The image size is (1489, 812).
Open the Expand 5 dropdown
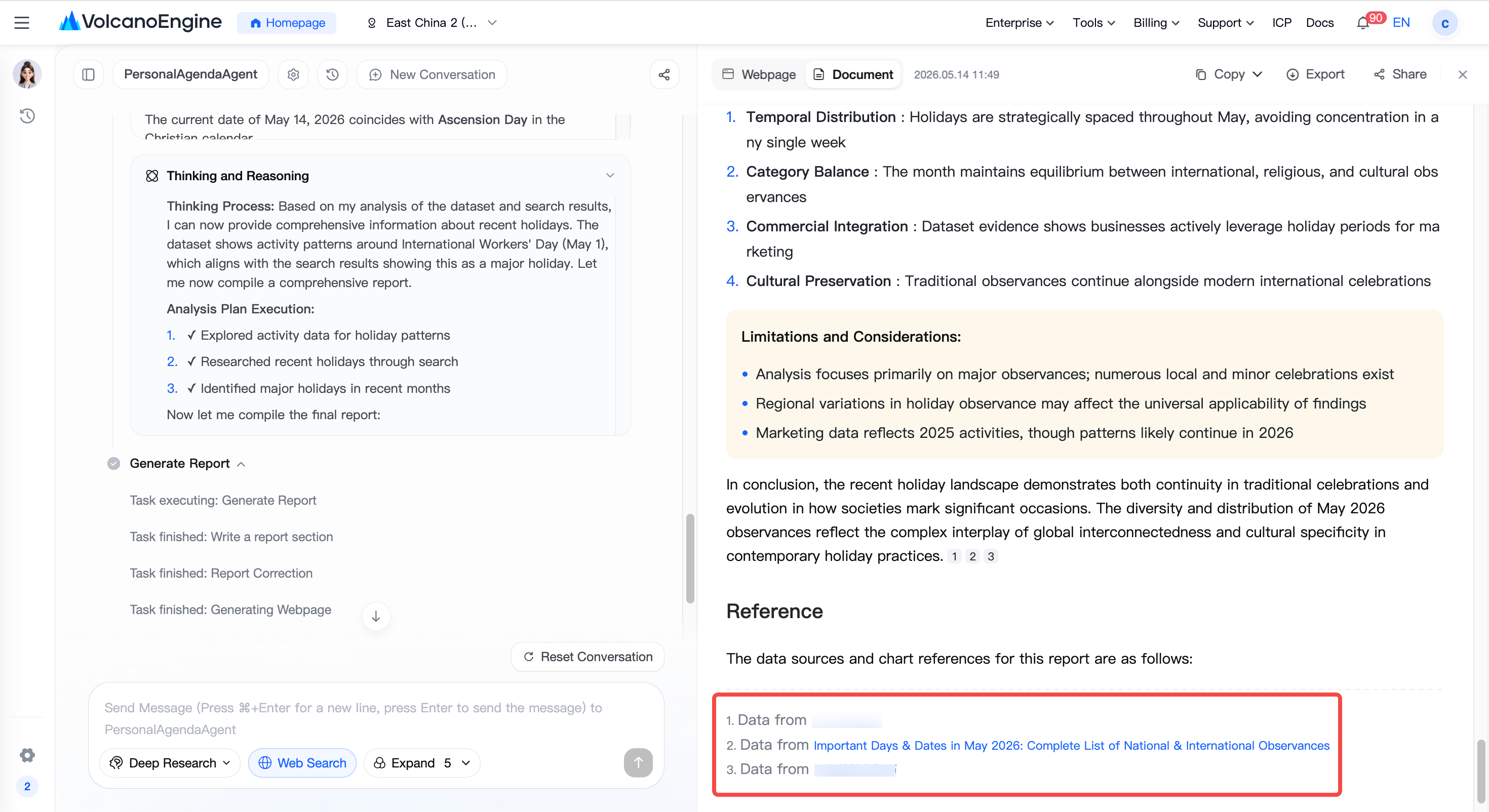(422, 763)
